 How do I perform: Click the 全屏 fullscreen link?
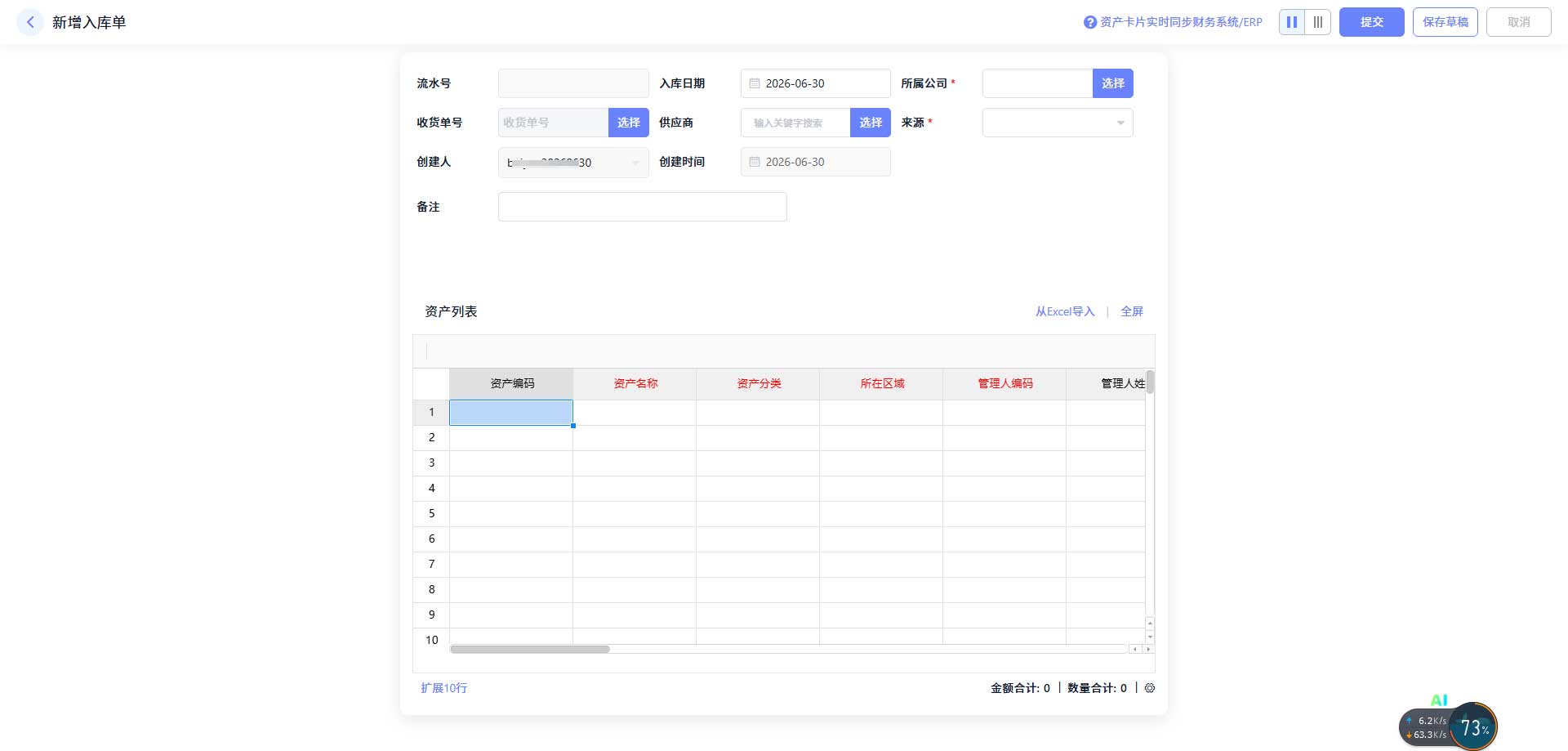click(1132, 311)
